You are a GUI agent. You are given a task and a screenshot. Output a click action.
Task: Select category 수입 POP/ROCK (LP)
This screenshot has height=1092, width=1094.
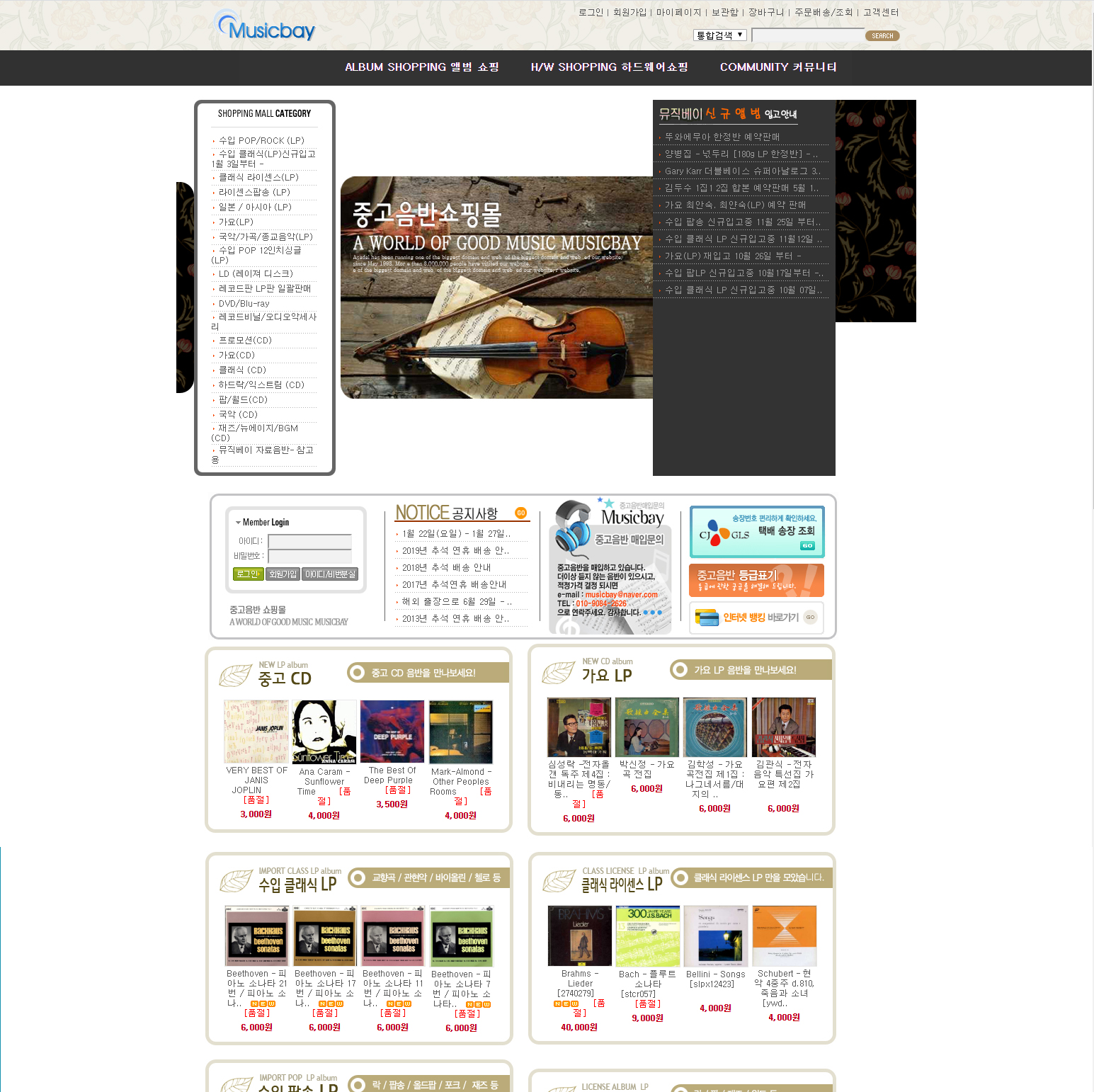click(x=261, y=140)
